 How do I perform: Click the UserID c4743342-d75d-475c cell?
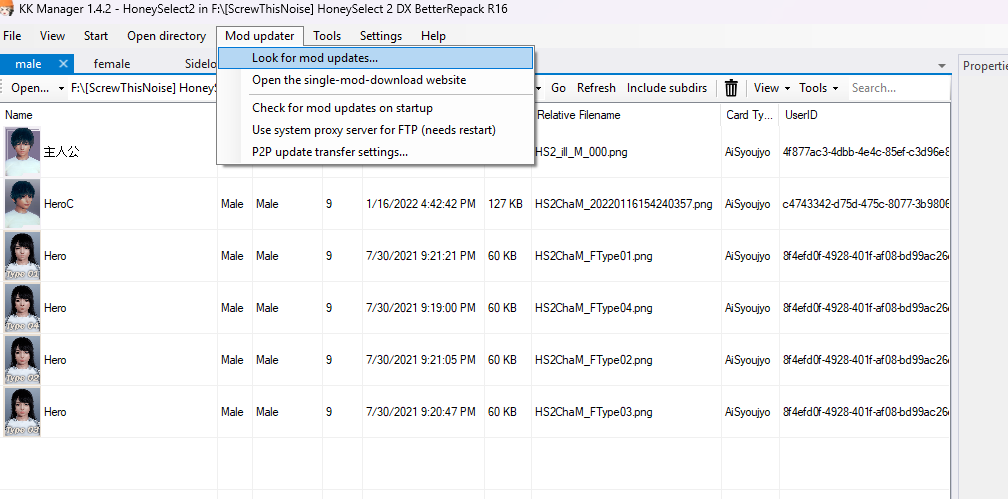[866, 204]
